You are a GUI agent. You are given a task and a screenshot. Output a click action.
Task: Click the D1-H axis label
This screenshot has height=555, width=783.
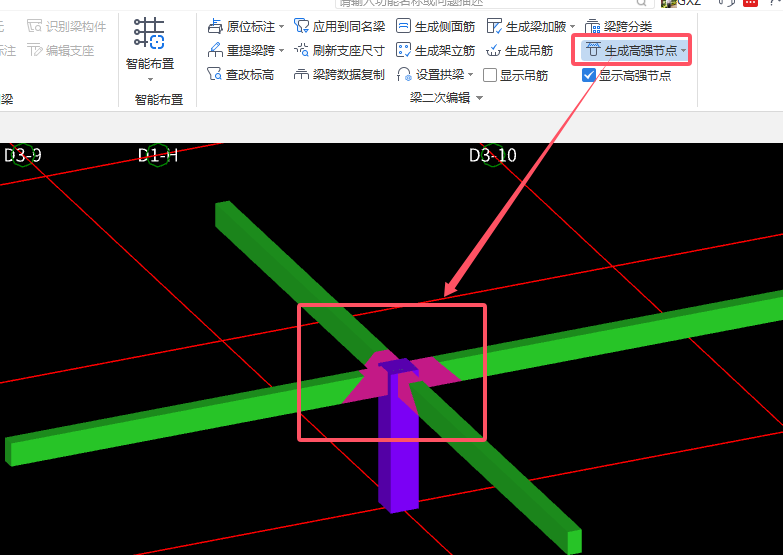click(158, 155)
